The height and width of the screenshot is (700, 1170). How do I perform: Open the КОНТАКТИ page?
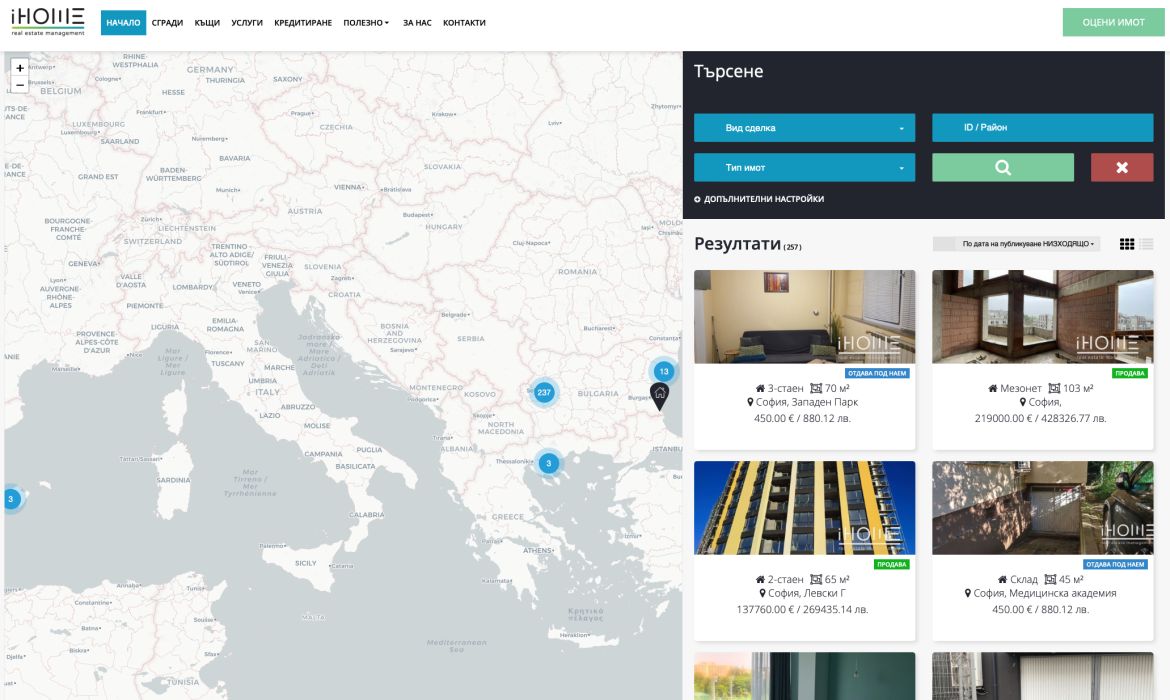click(x=464, y=23)
